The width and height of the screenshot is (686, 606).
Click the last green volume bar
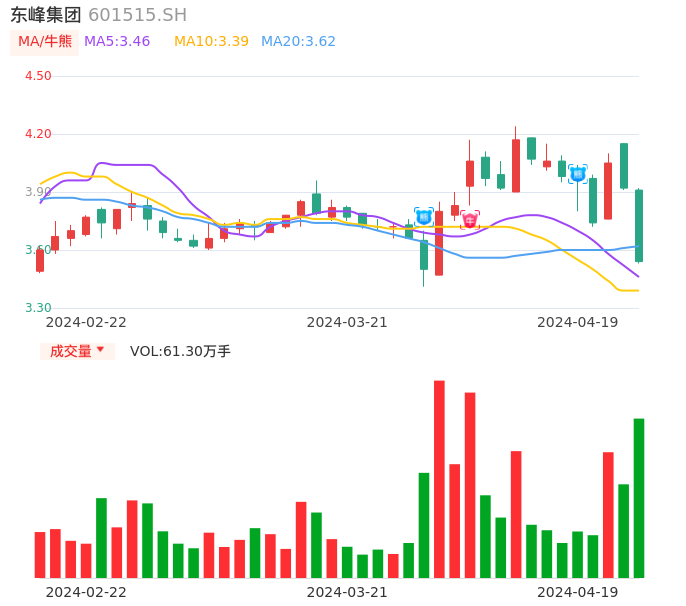coord(639,497)
